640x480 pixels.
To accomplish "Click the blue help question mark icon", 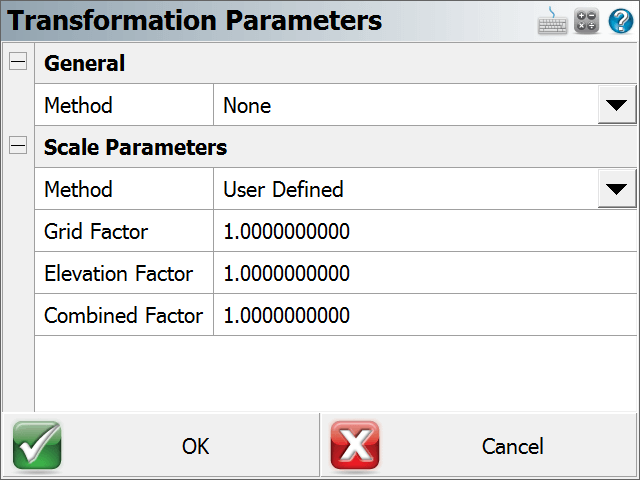I will click(621, 21).
